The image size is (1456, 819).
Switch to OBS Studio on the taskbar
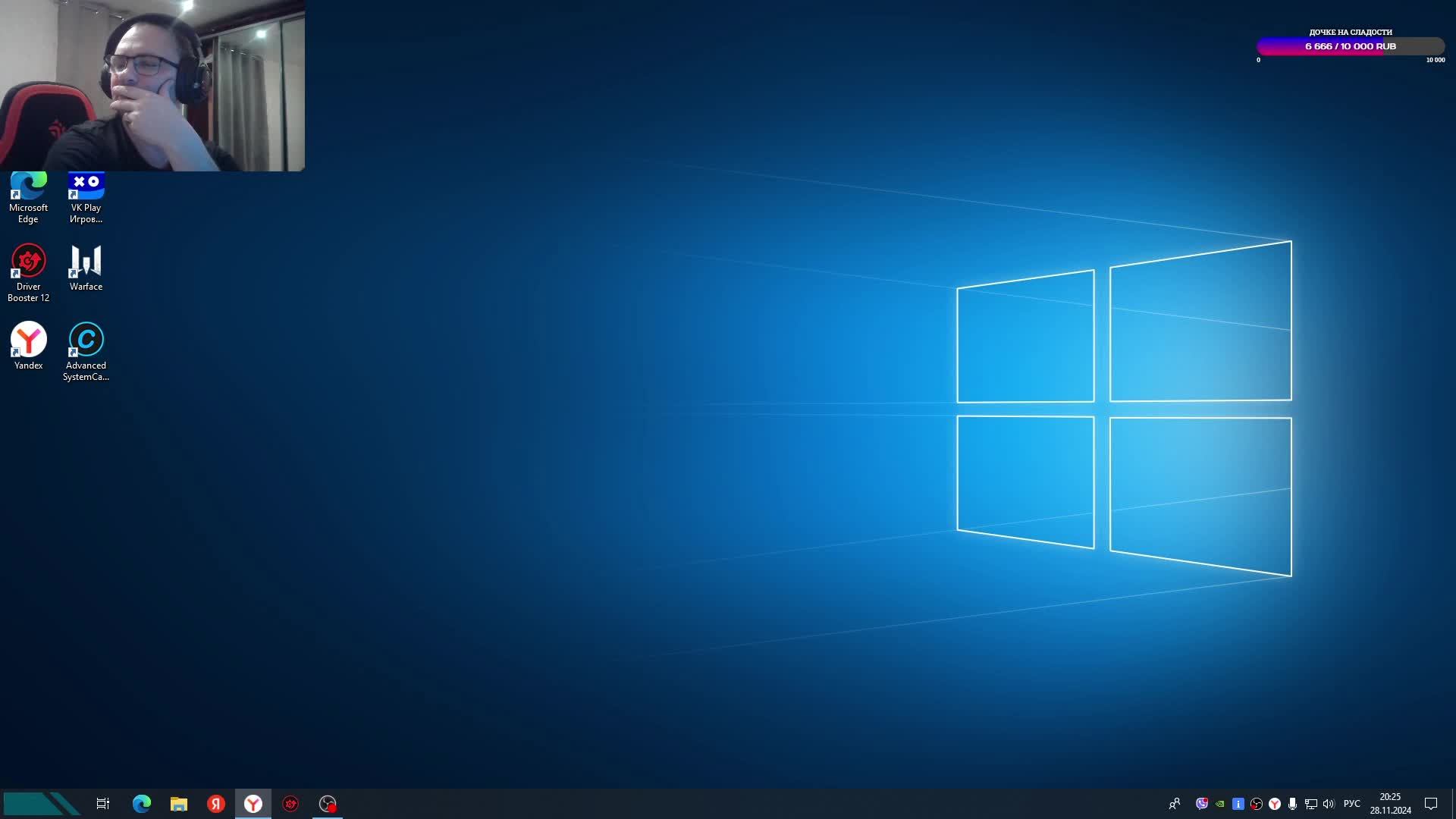click(x=328, y=804)
